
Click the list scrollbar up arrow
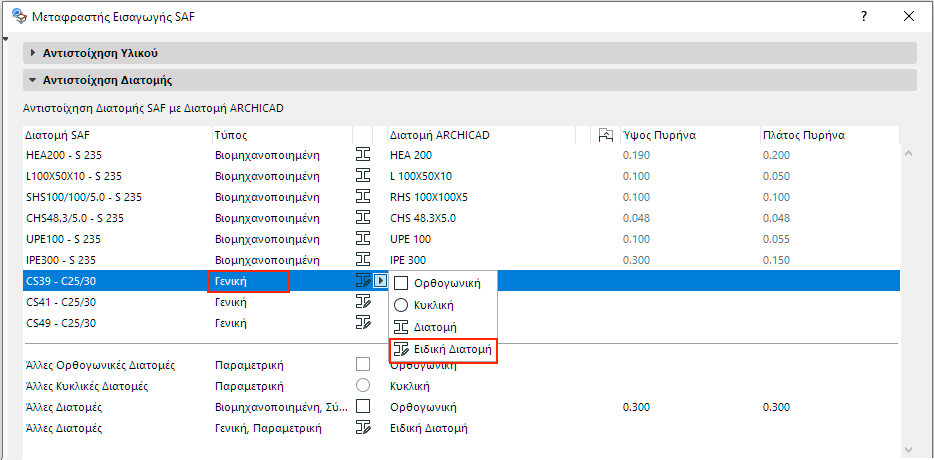[x=908, y=154]
